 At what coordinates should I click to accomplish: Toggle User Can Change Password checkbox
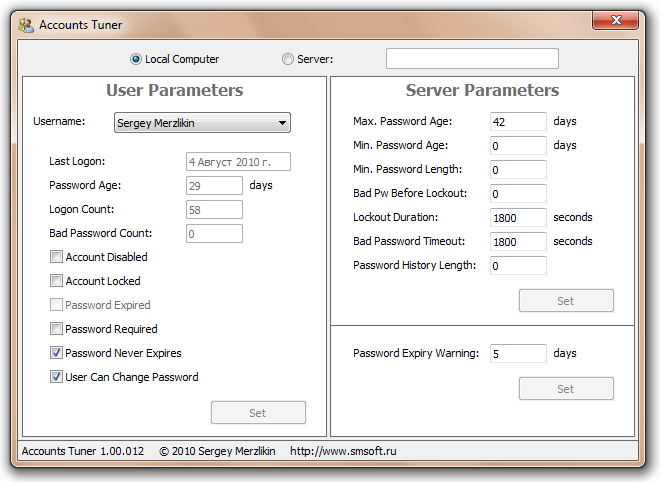(x=56, y=377)
